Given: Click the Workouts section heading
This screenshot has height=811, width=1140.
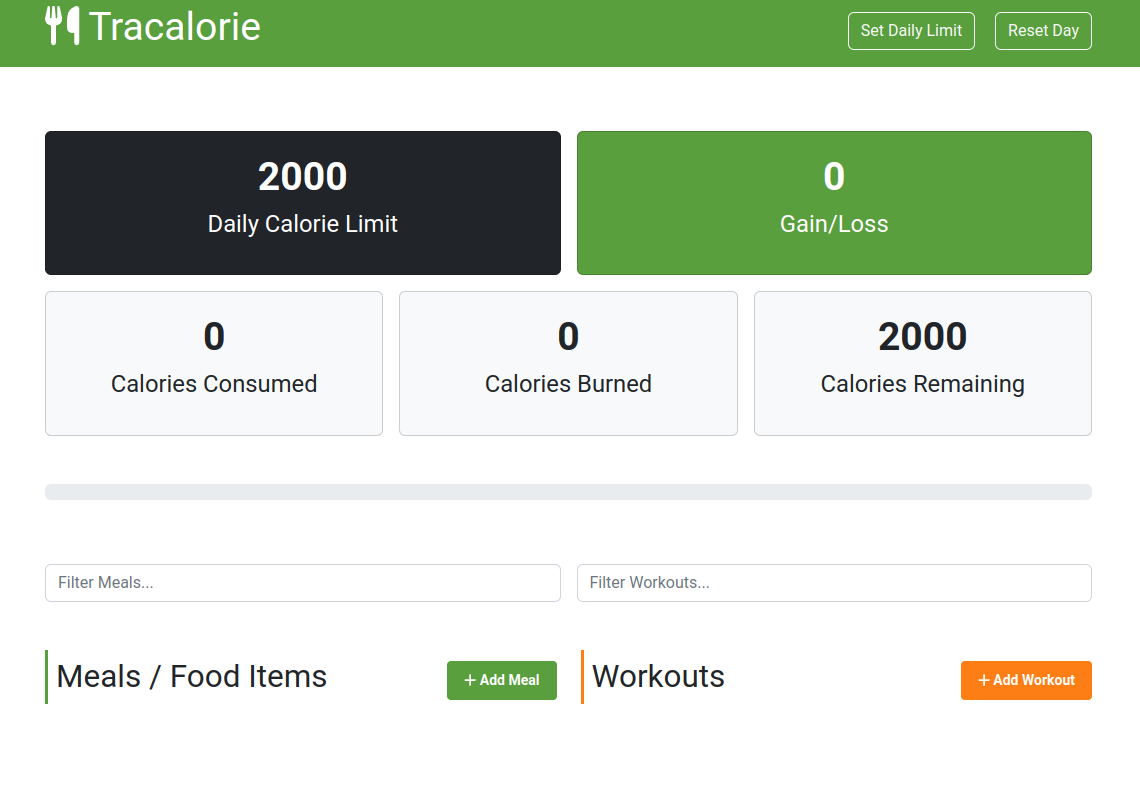Looking at the screenshot, I should (658, 676).
